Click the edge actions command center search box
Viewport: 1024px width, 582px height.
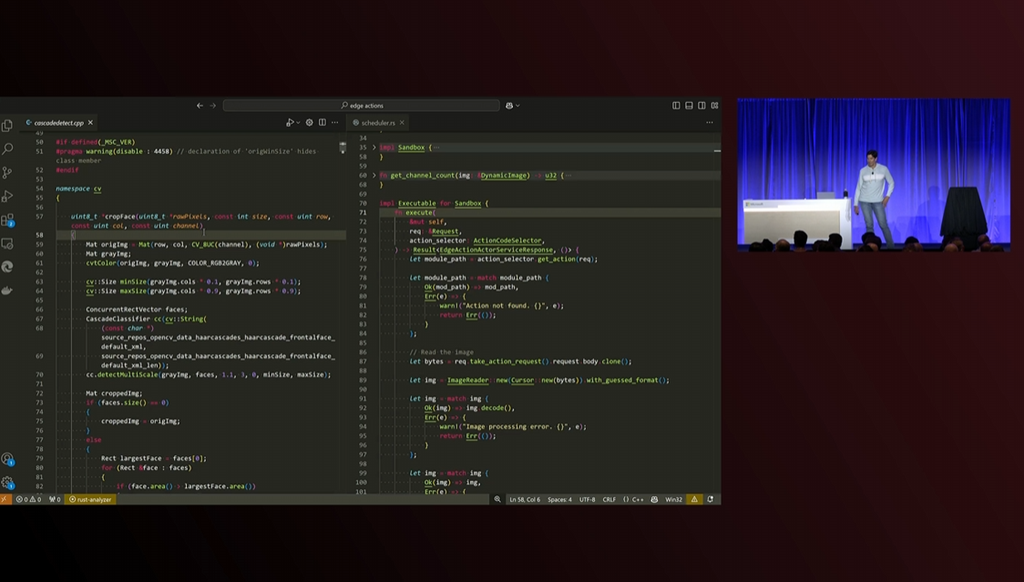click(361, 105)
